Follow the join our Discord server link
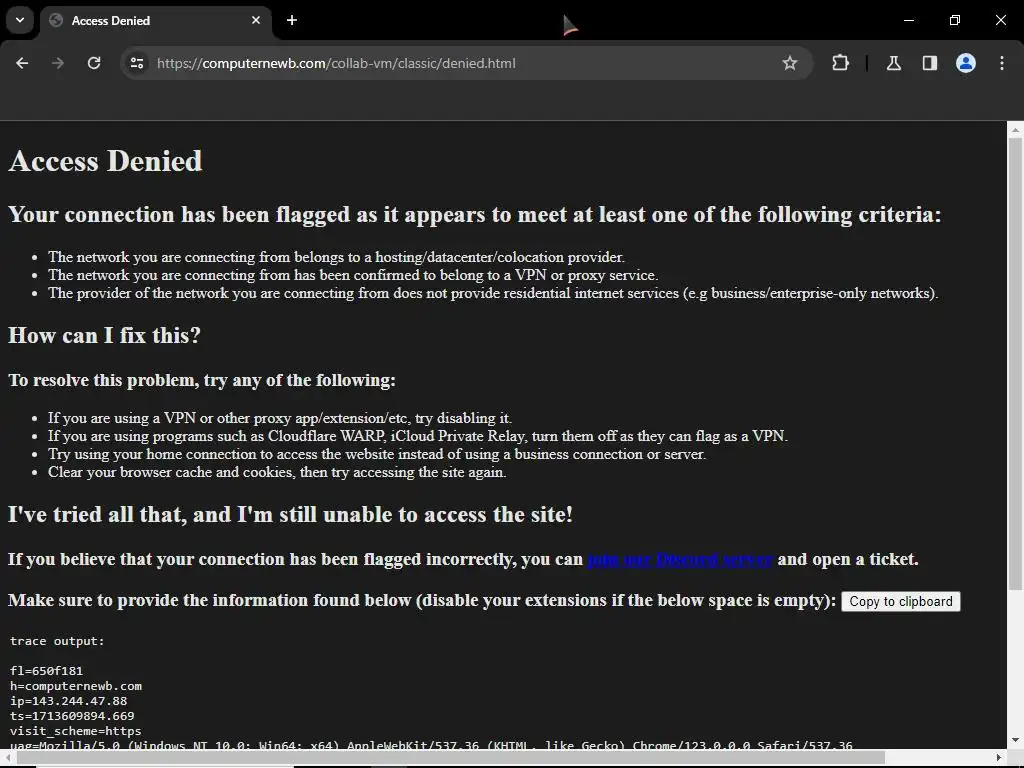This screenshot has height=768, width=1024. pyautogui.click(x=680, y=560)
